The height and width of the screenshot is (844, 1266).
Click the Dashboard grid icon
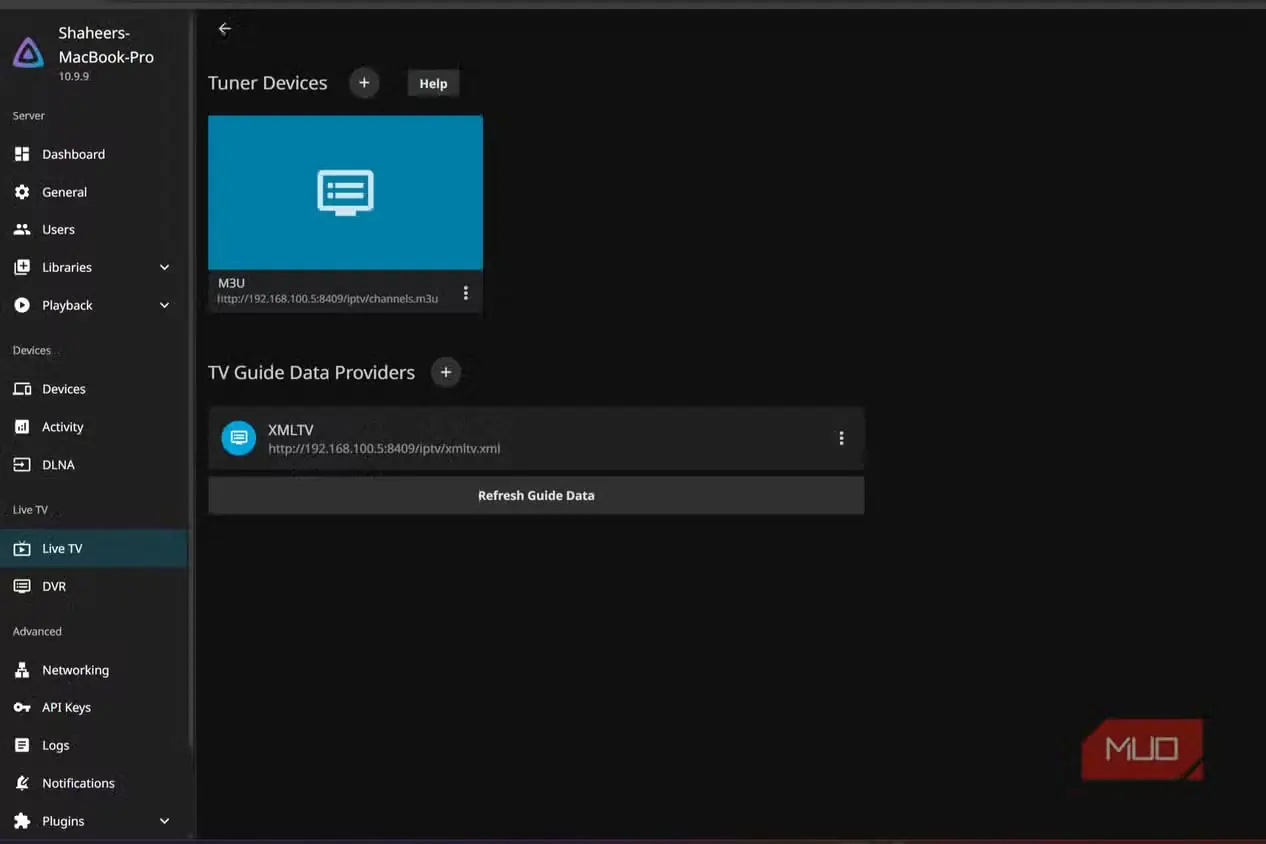pos(22,154)
